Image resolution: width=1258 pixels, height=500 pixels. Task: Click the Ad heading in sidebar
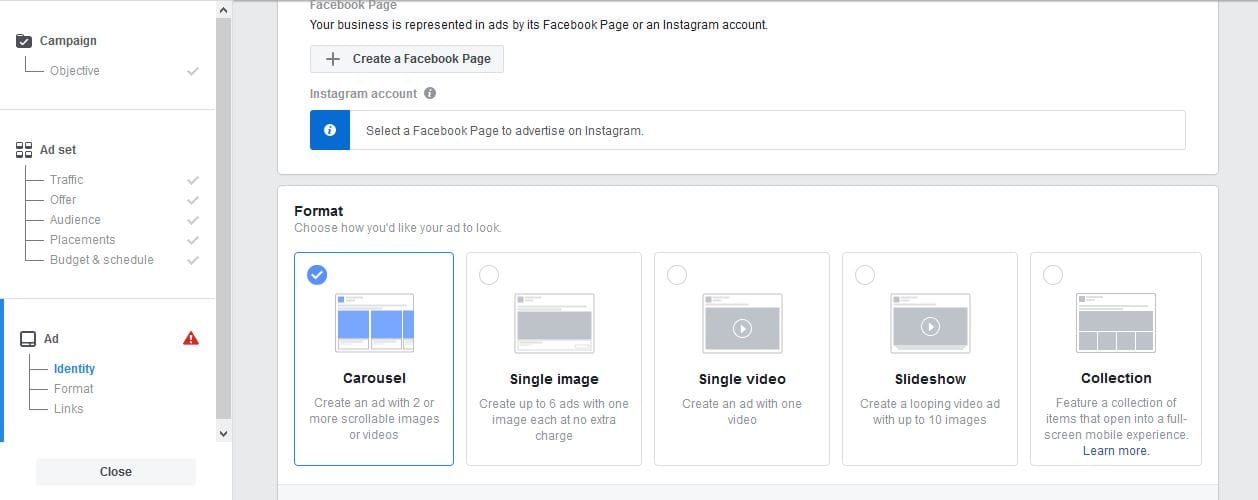pos(51,339)
